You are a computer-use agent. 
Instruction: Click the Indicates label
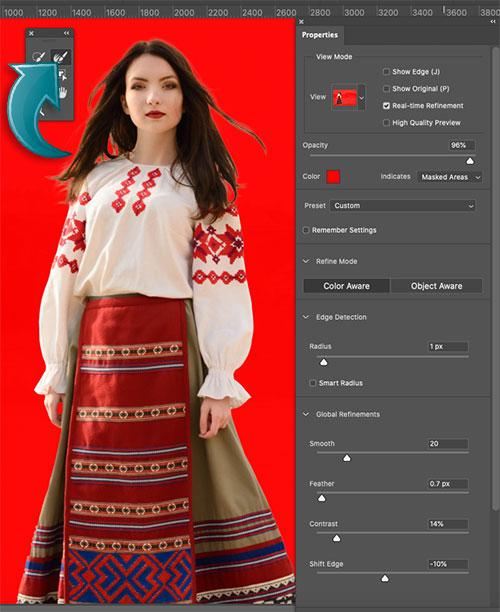coord(395,176)
